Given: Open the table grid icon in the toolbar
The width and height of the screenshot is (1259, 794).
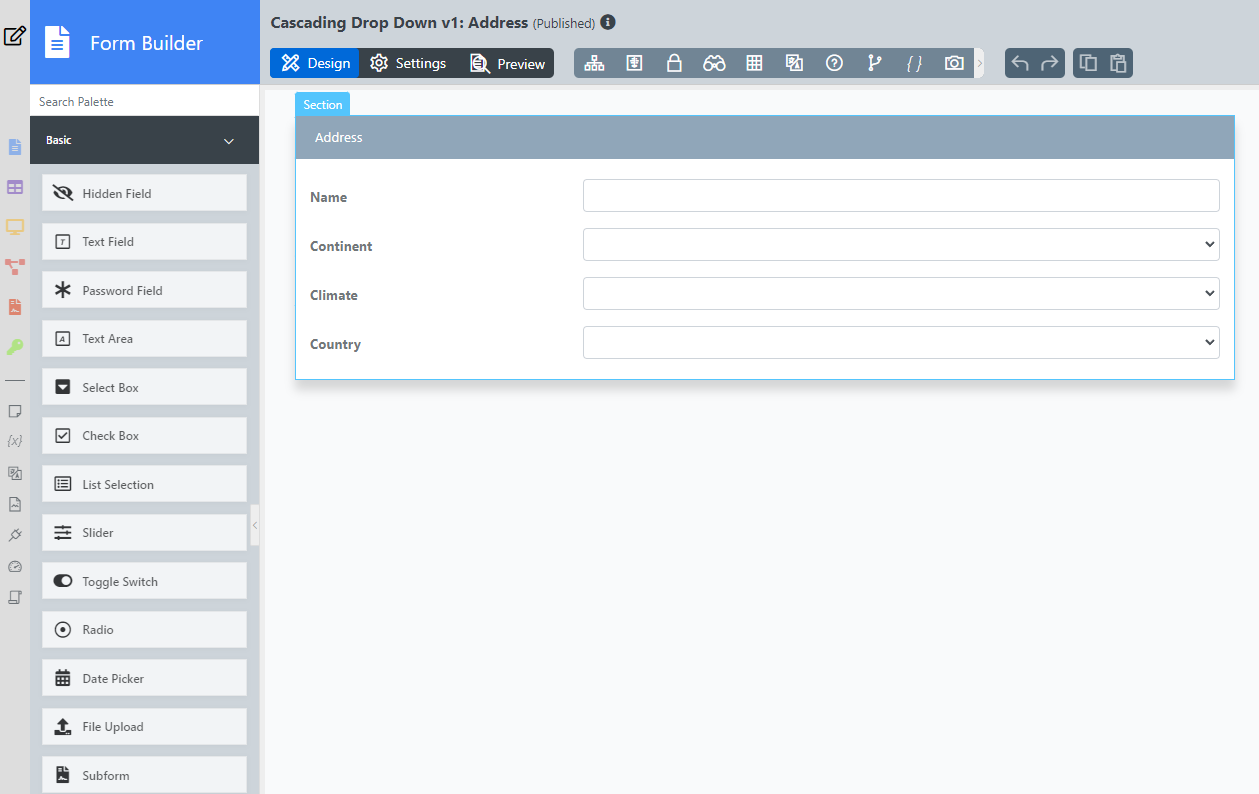Looking at the screenshot, I should coord(755,63).
